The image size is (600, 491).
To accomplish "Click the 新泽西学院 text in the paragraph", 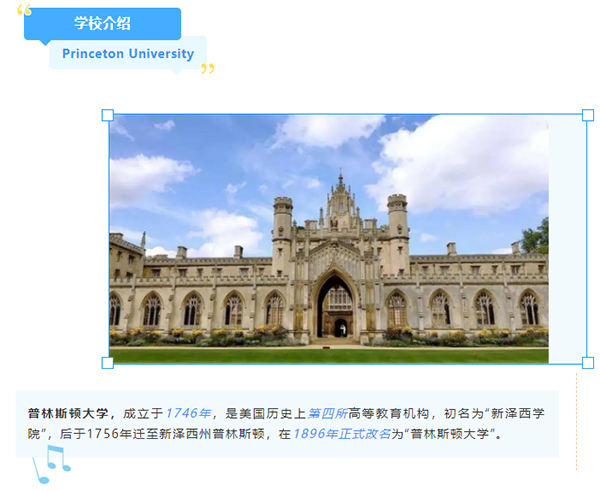I will (x=286, y=424).
